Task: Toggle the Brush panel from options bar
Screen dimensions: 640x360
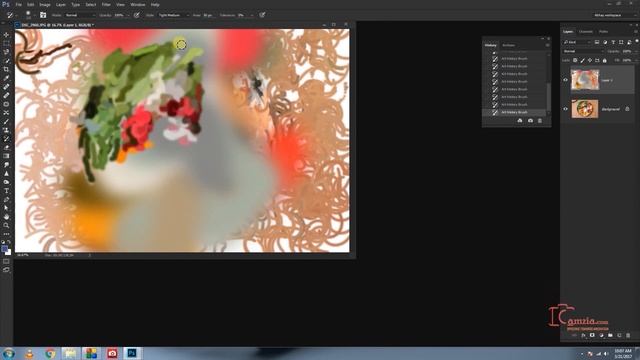Action: point(43,15)
